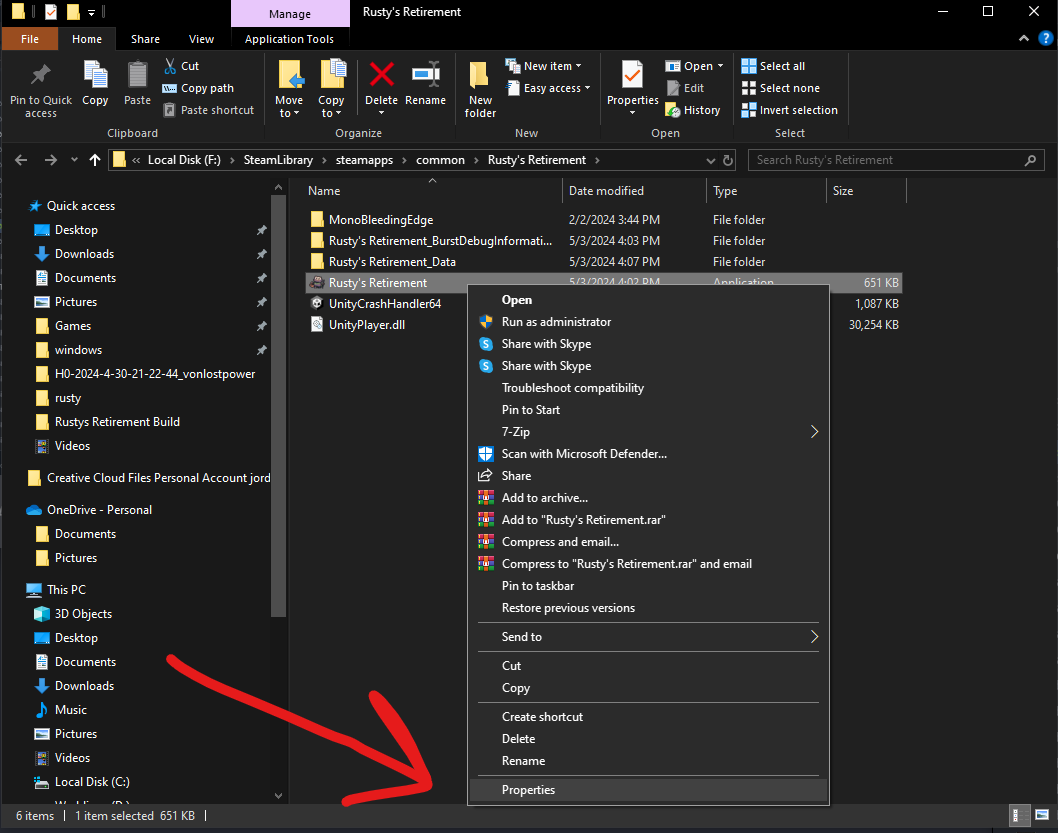Open the address bar history dropdown
This screenshot has width=1058, height=833.
click(x=711, y=161)
